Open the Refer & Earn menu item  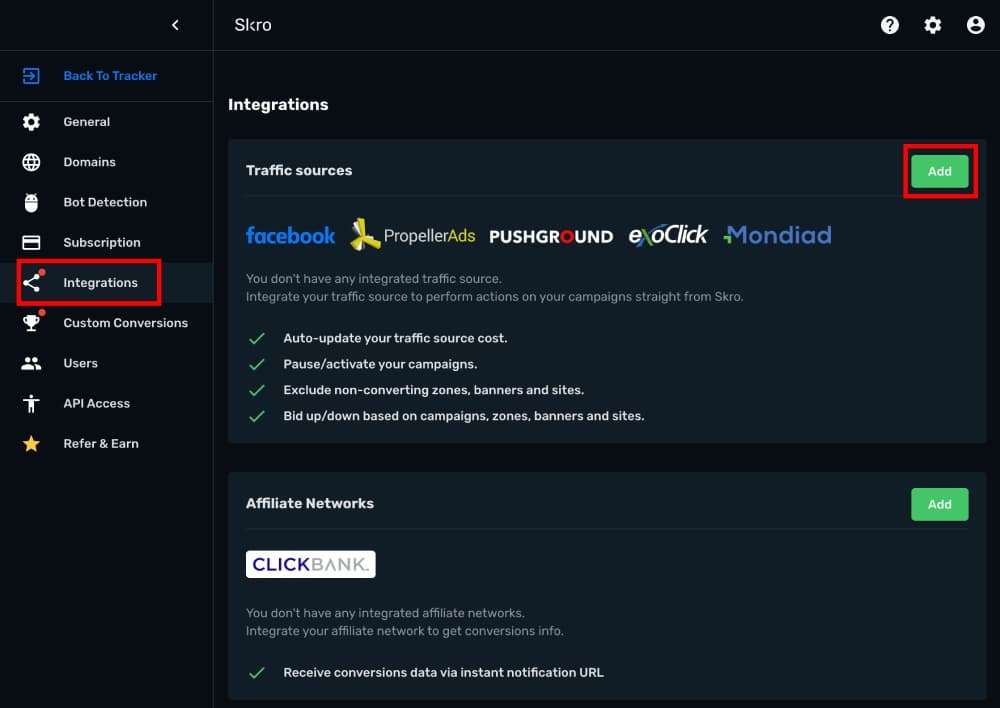tap(101, 443)
